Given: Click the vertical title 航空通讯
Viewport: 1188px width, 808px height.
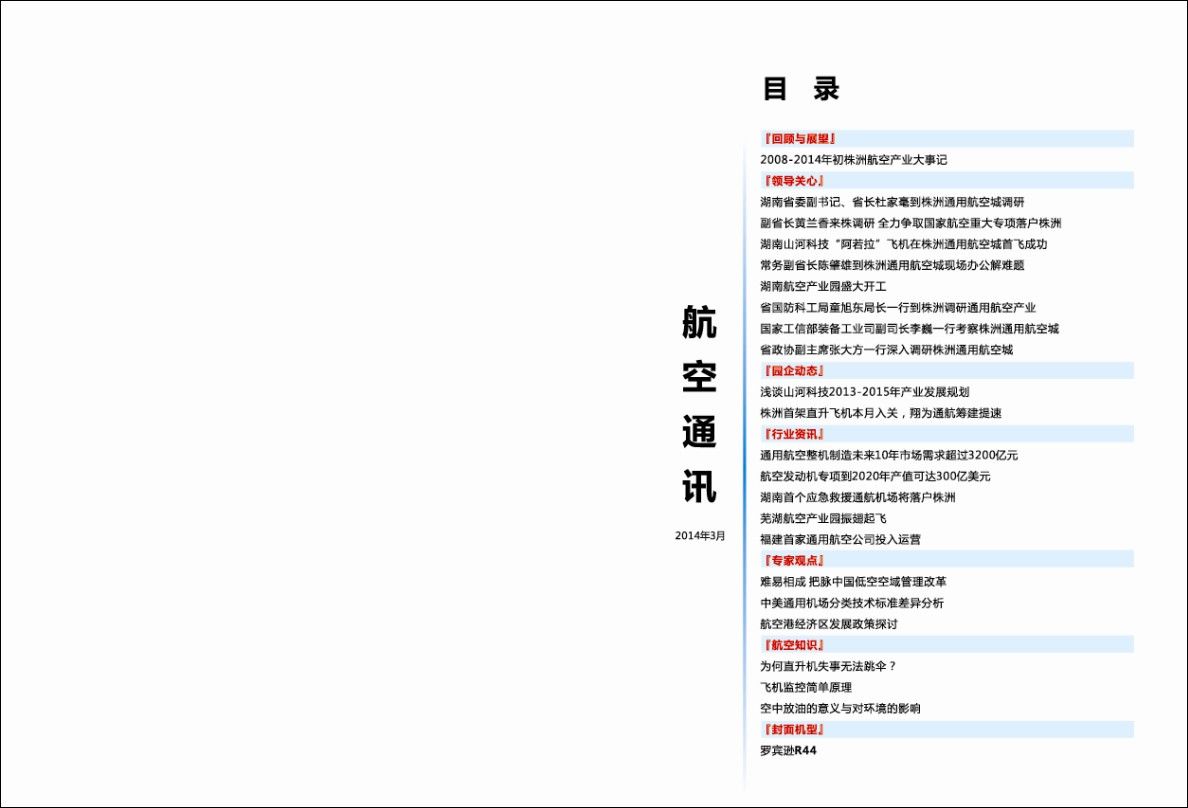Looking at the screenshot, I should pos(699,404).
